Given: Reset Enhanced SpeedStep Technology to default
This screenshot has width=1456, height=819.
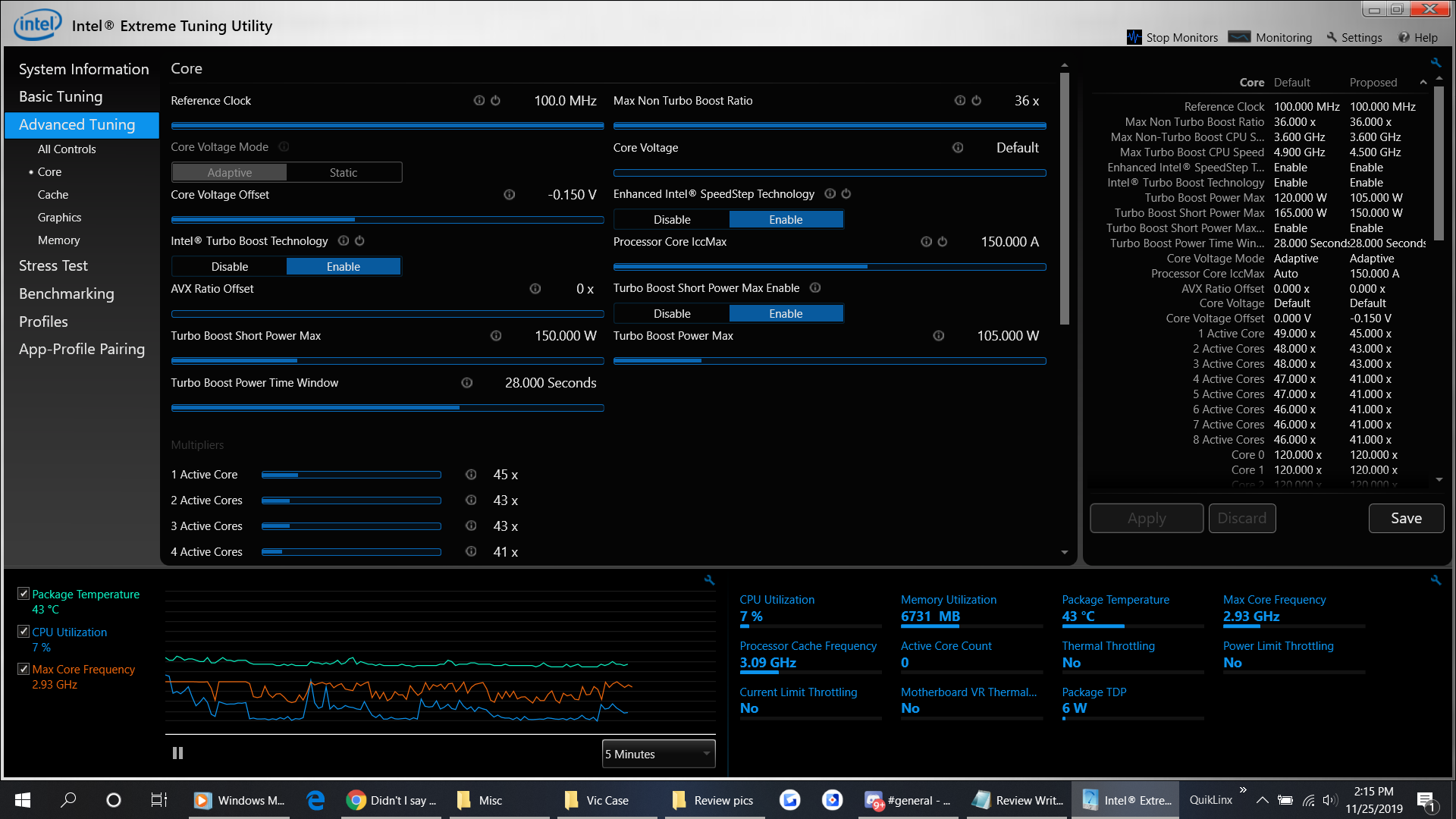Looking at the screenshot, I should coord(846,194).
